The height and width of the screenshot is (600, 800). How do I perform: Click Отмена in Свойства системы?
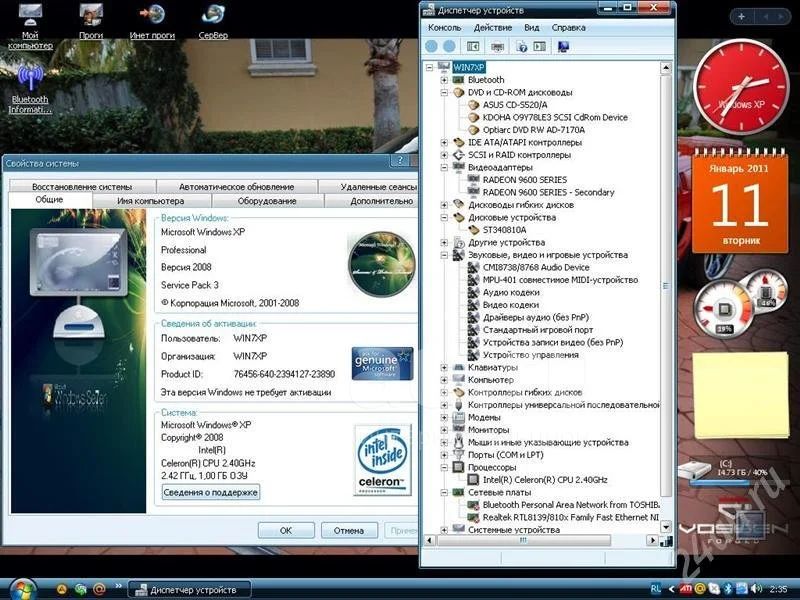pyautogui.click(x=349, y=530)
